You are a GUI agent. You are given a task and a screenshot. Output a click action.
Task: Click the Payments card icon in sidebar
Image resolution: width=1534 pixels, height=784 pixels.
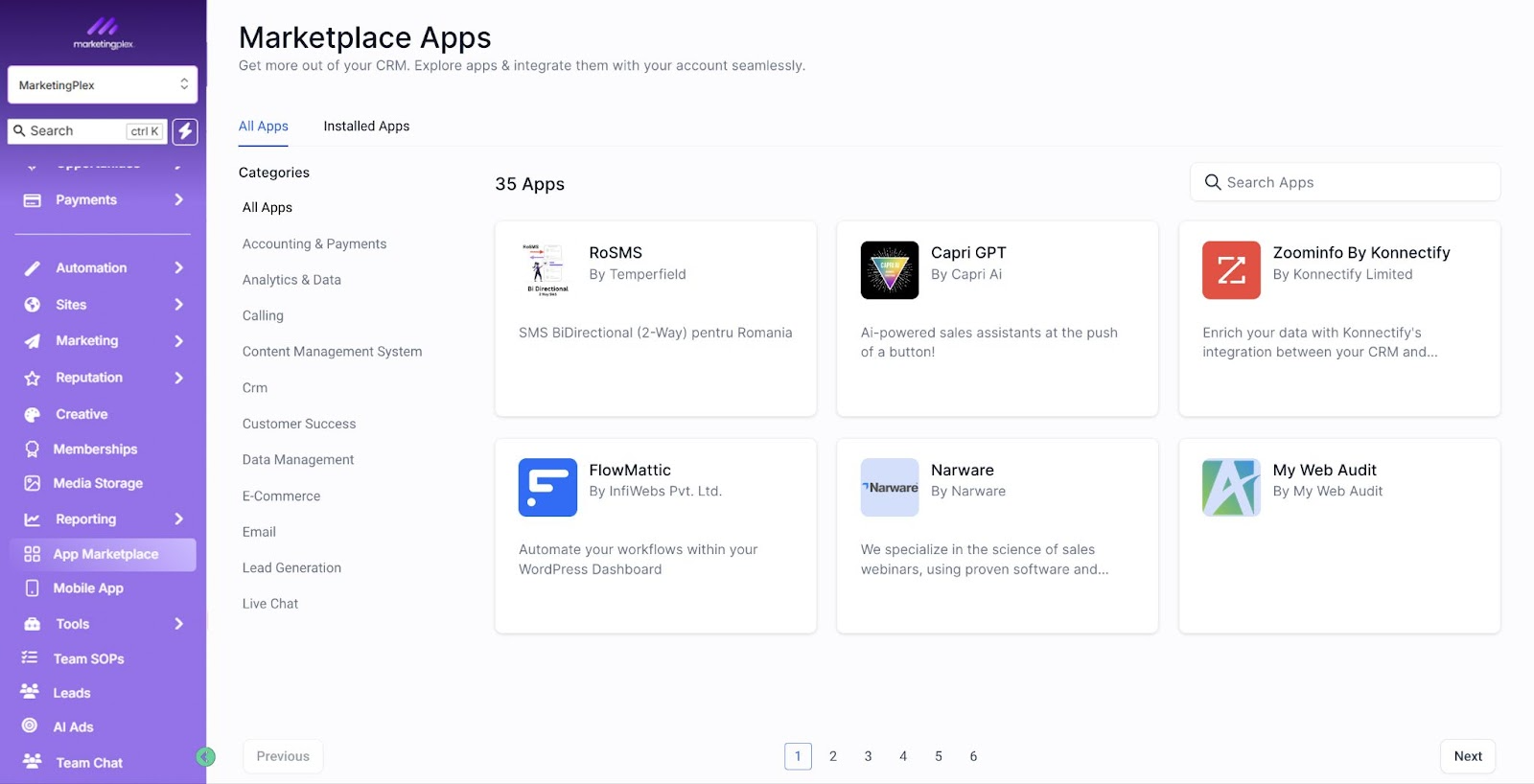33,200
